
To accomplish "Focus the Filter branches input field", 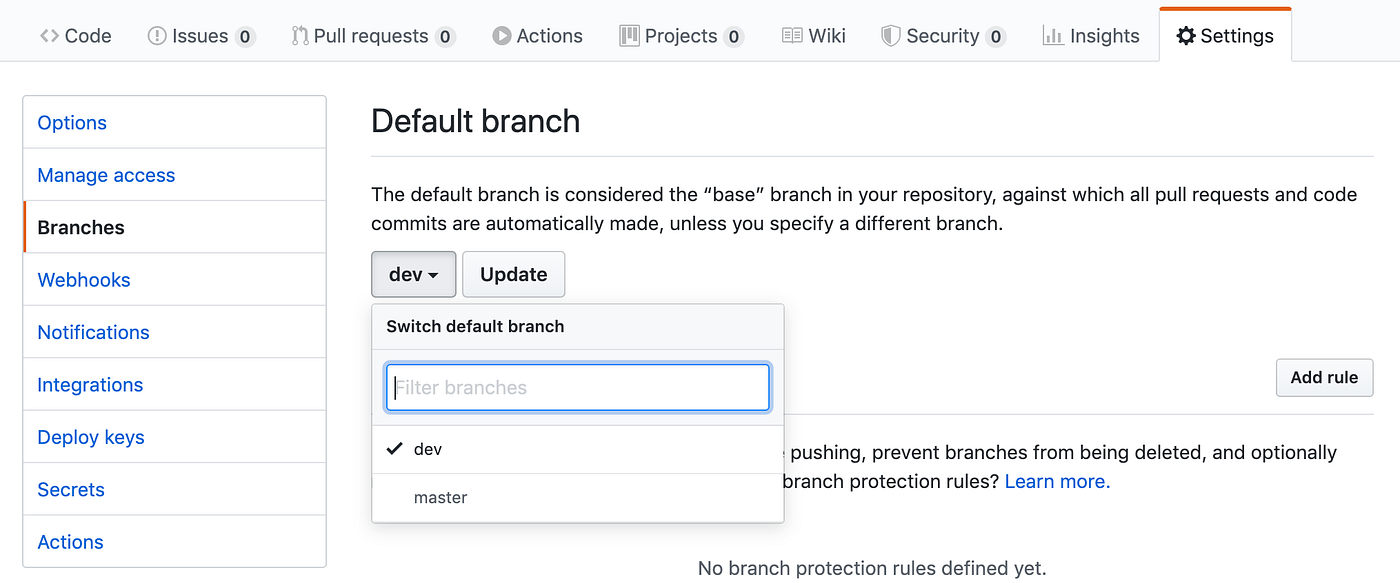I will coord(578,388).
